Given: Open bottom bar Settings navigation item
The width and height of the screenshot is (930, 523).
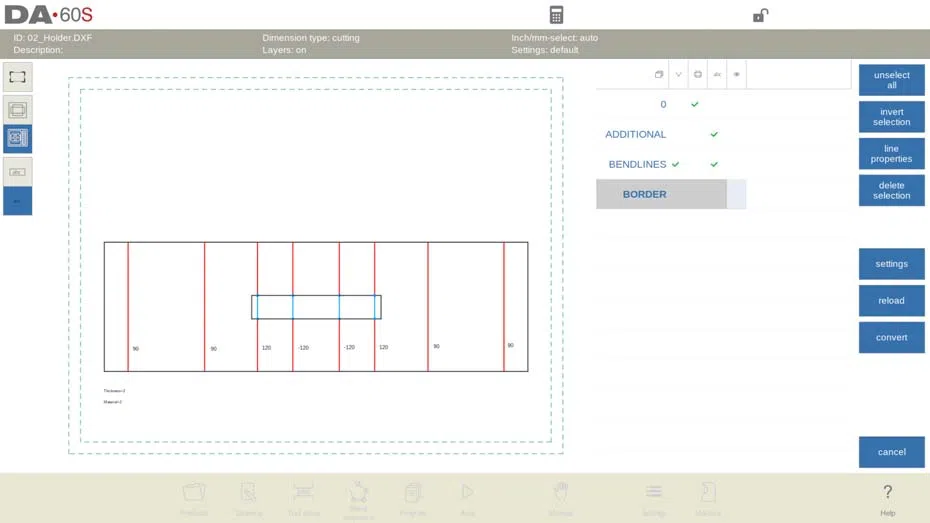Looking at the screenshot, I should [x=654, y=498].
